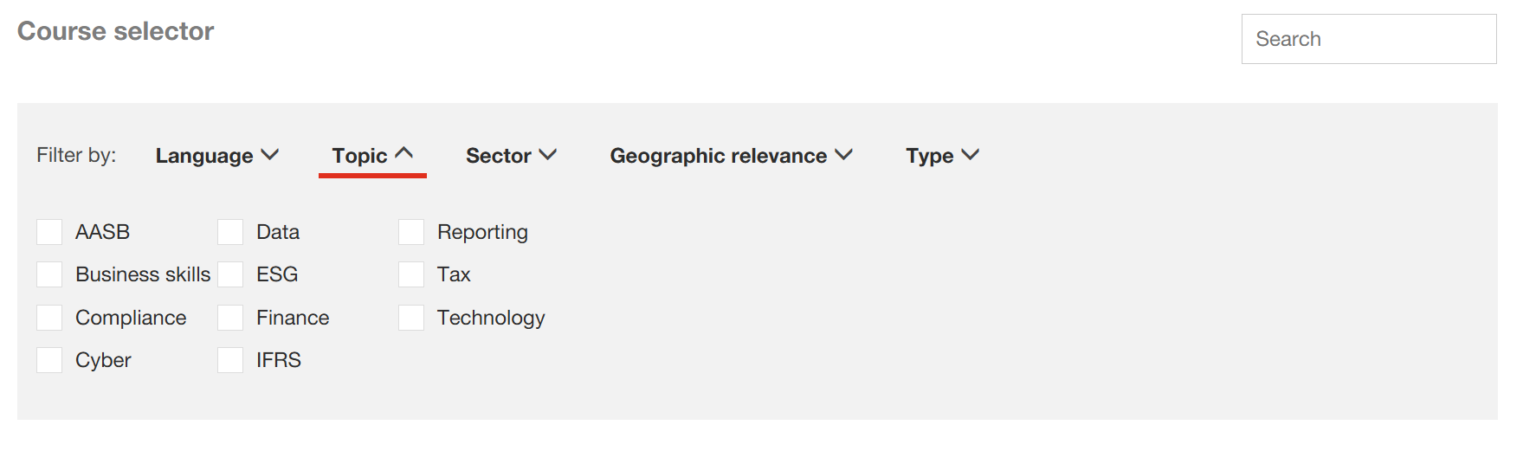The width and height of the screenshot is (1536, 451).
Task: Toggle the Data topic checkbox
Action: 230,232
